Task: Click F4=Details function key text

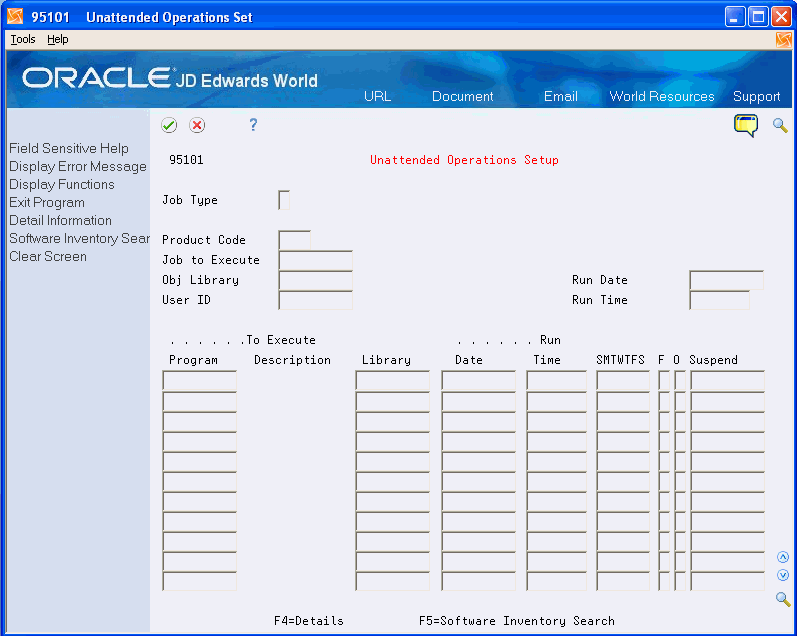Action: [309, 621]
